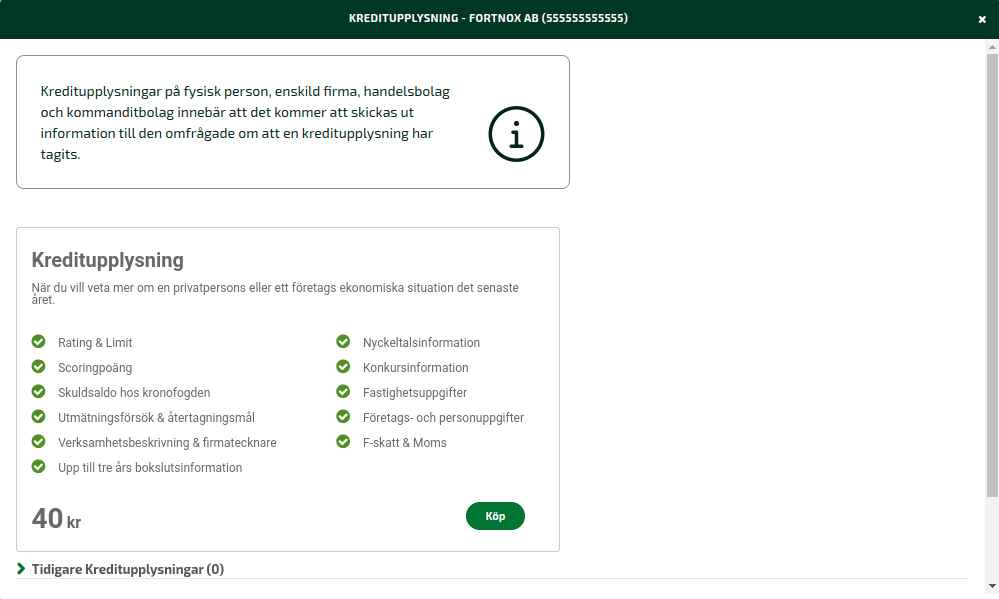
Task: Click the description starting 'När du vill veta mer'
Action: [x=275, y=294]
